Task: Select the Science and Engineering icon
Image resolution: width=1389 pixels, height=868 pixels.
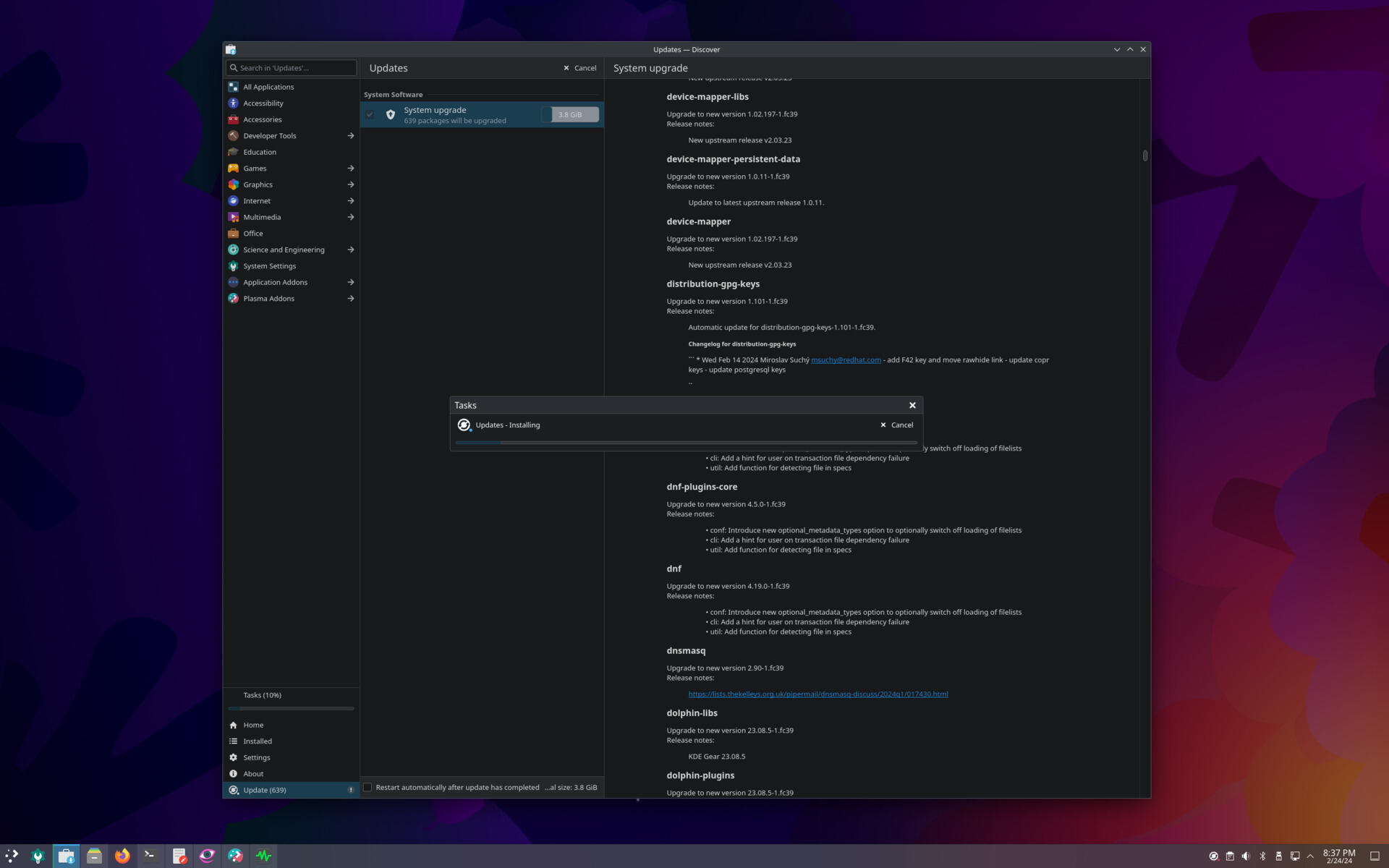Action: [x=233, y=250]
